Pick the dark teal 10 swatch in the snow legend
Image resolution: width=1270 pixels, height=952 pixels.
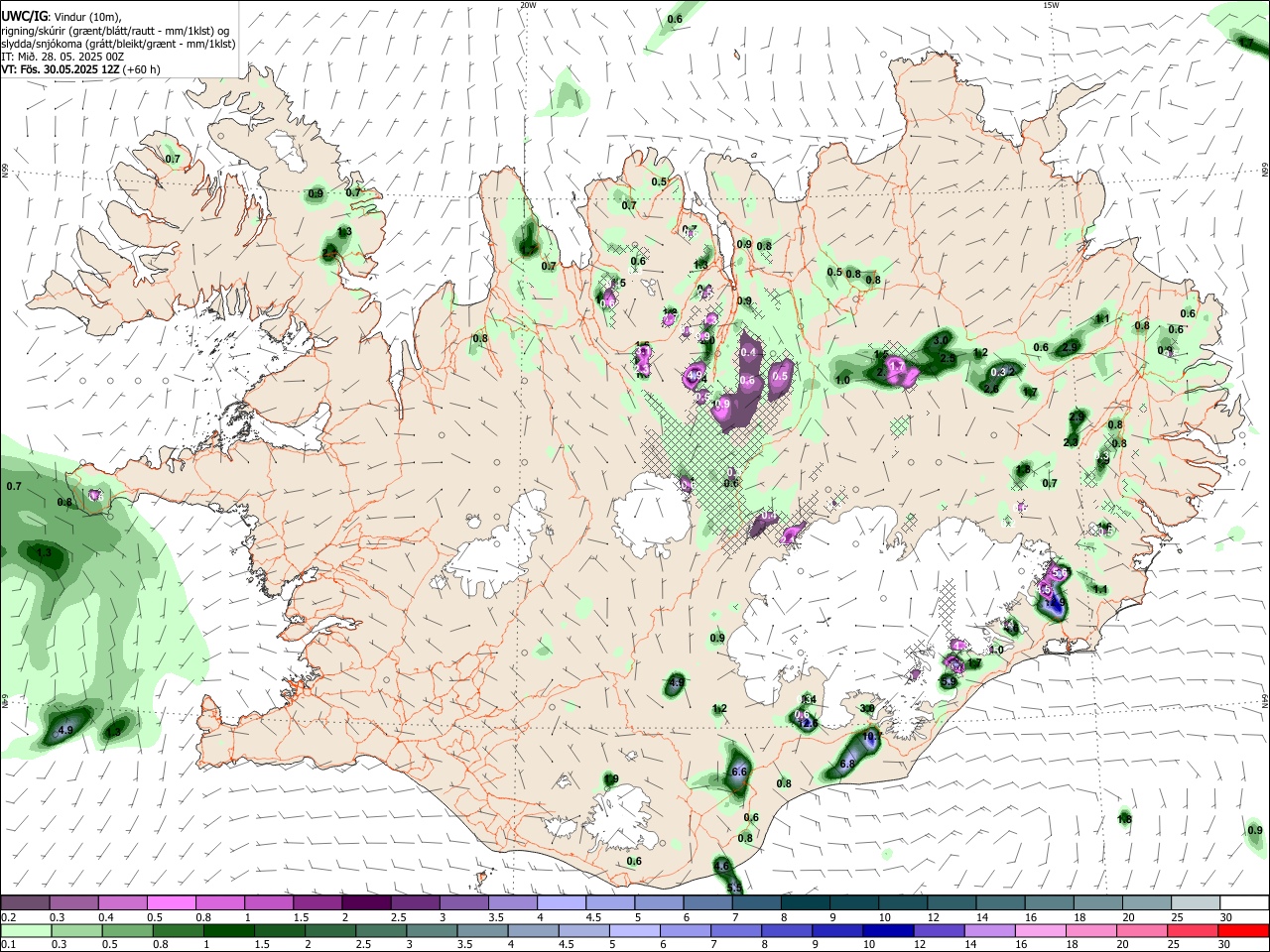click(x=902, y=903)
